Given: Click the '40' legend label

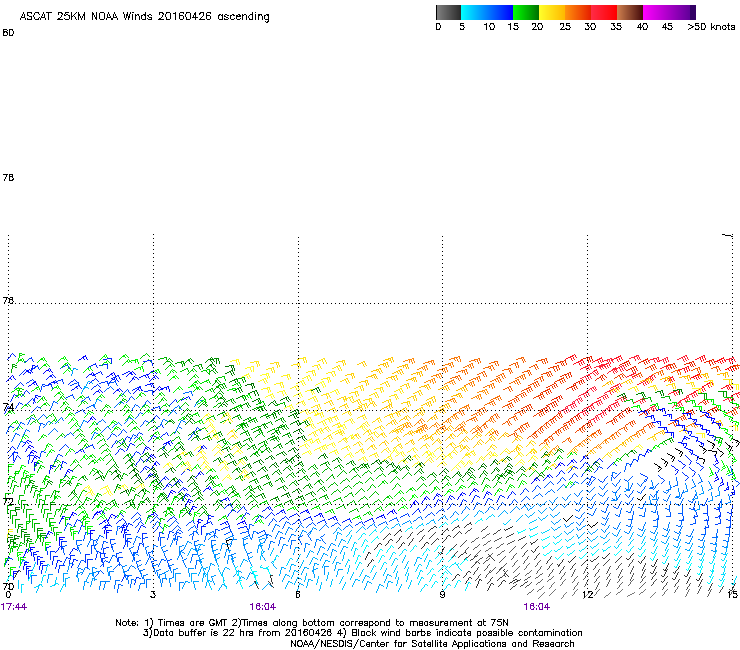Looking at the screenshot, I should pyautogui.click(x=642, y=27).
